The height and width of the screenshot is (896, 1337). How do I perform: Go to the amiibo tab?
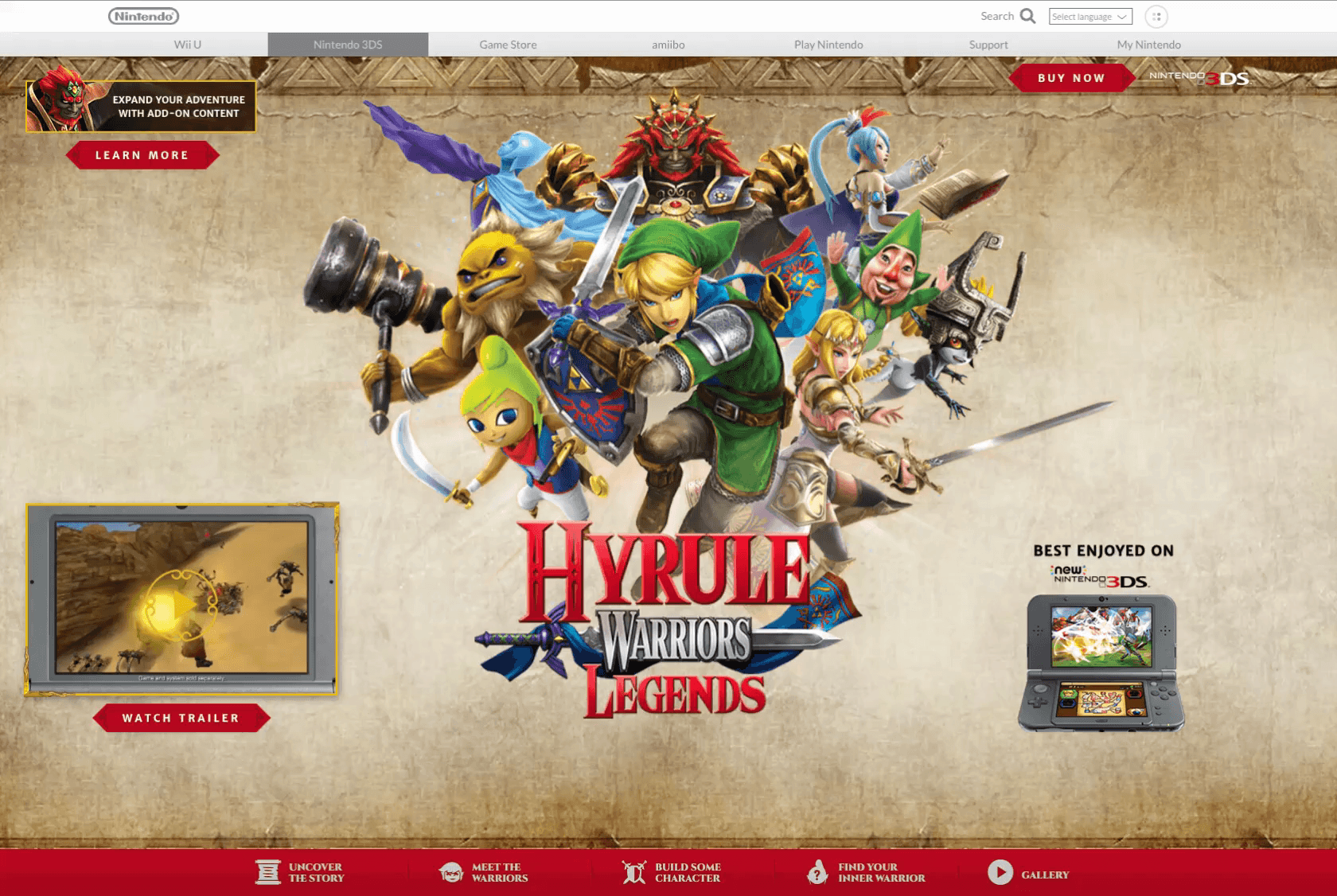[x=668, y=45]
